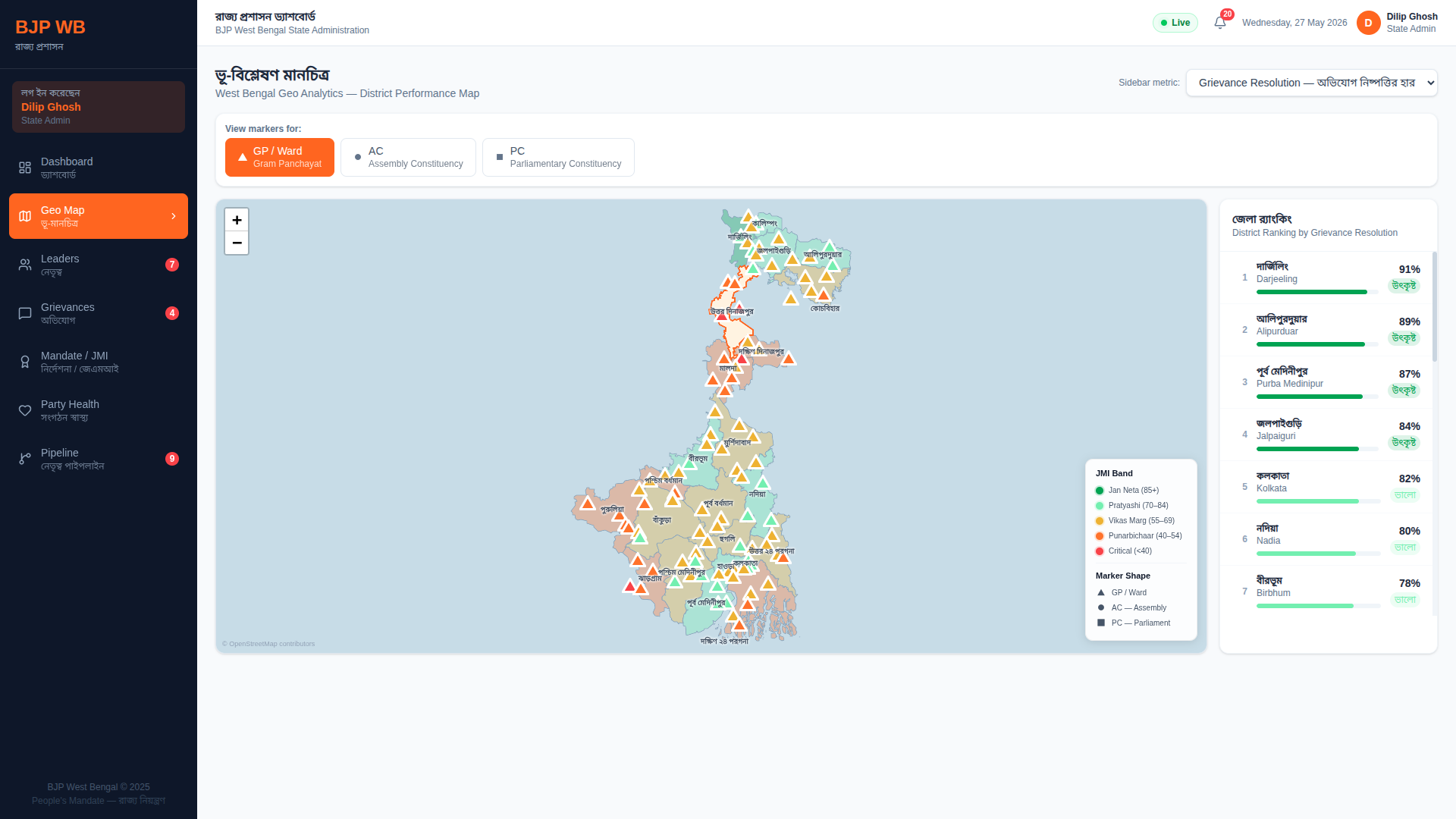Select the Jalpaiguri ranking row
Image resolution: width=1456 pixels, height=819 pixels.
(1326, 435)
